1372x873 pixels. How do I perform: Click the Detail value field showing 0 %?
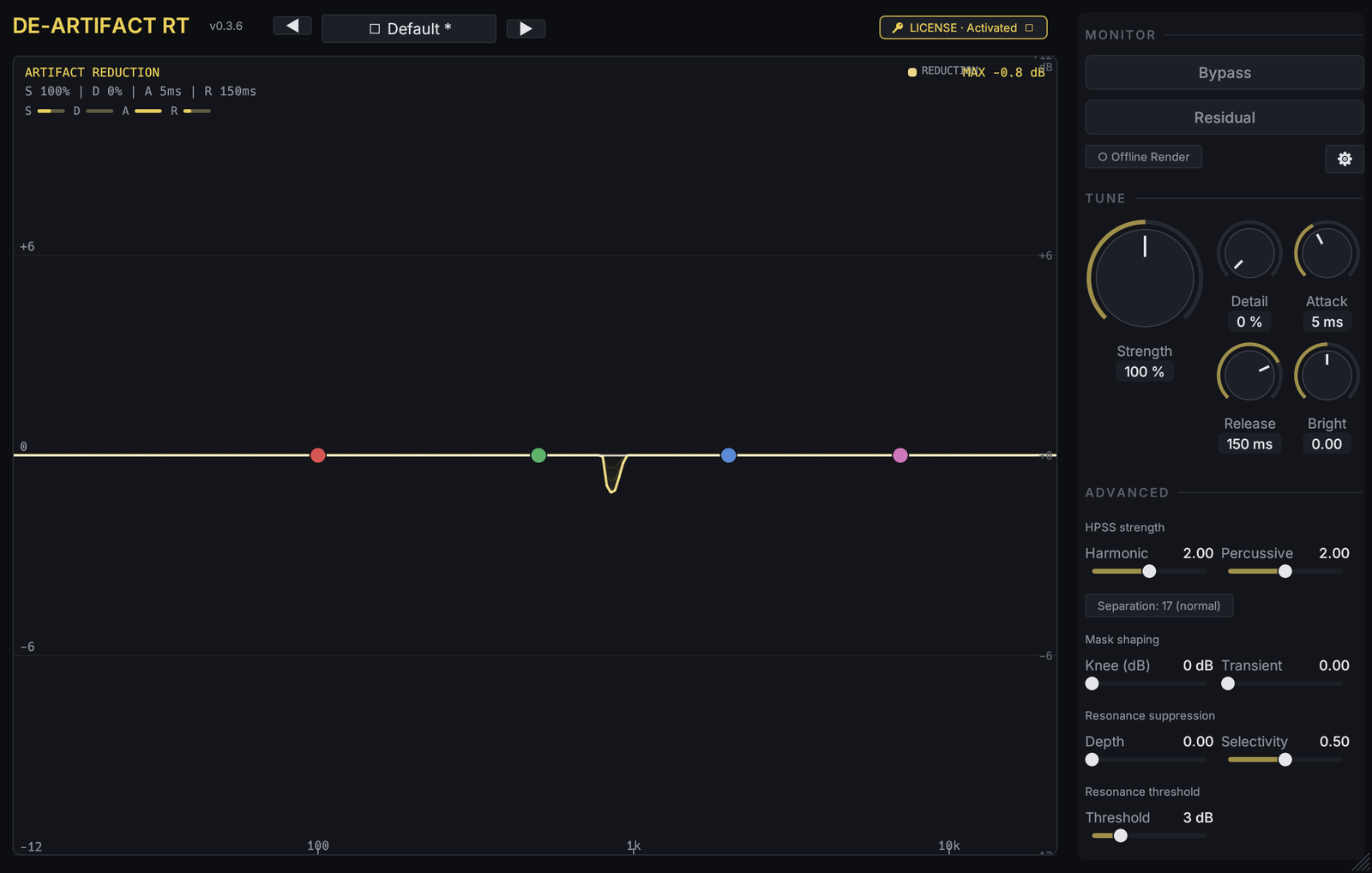pos(1249,322)
